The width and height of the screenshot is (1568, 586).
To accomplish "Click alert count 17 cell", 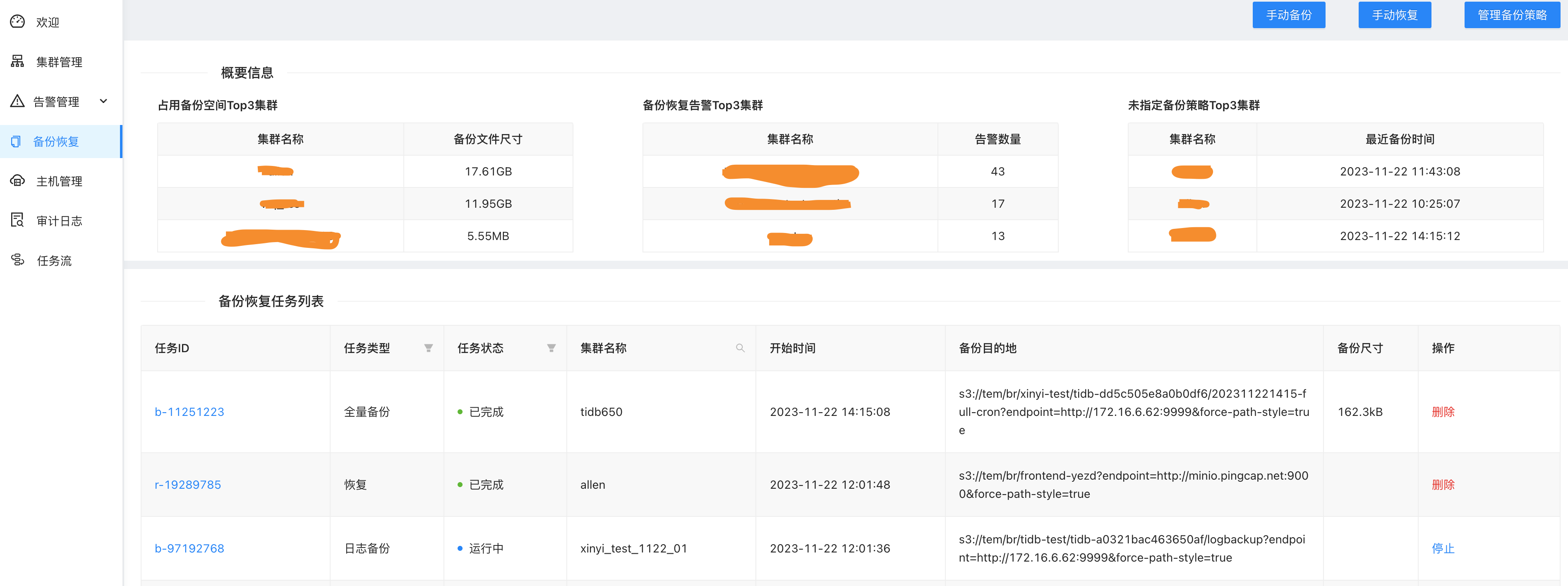I will 997,204.
